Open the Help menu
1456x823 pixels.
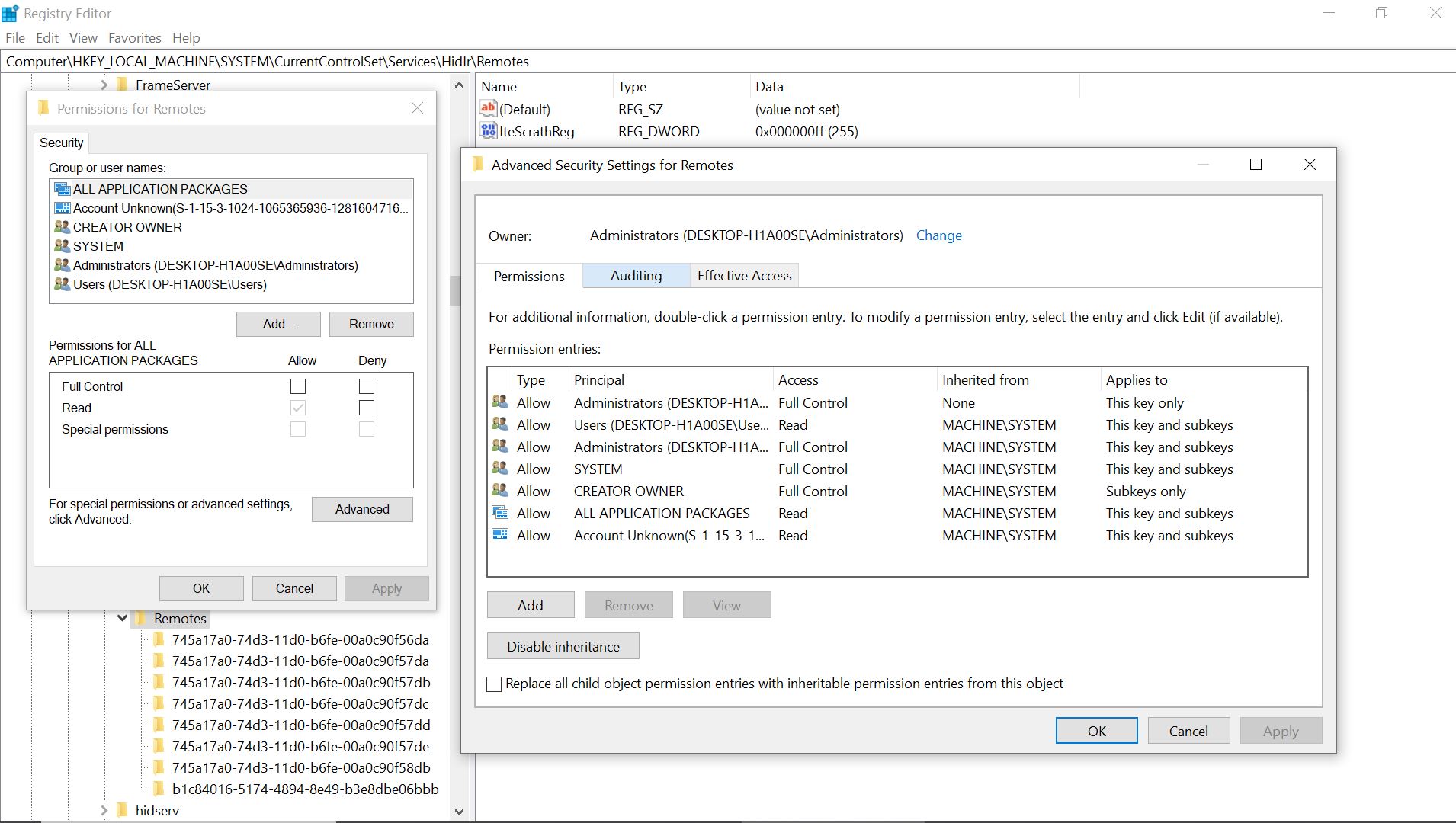click(186, 37)
